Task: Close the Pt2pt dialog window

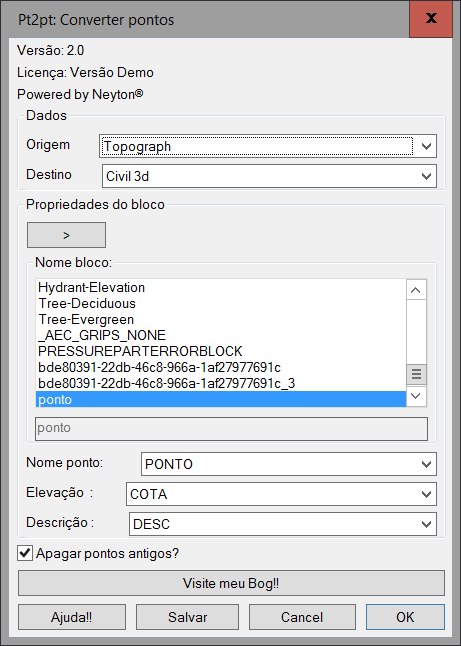Action: pos(431,19)
